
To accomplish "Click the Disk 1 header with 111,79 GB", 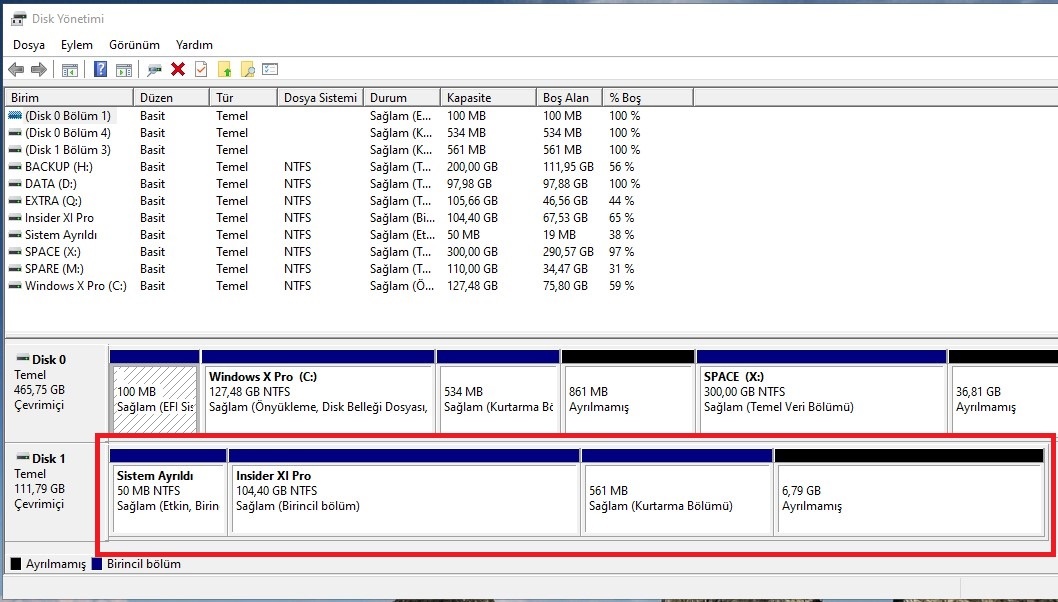I will (55, 491).
